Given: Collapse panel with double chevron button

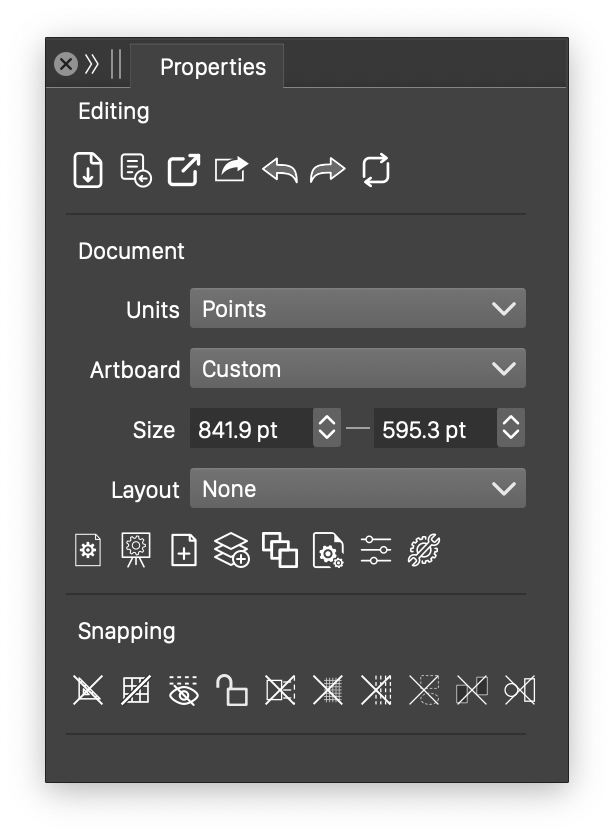Looking at the screenshot, I should pyautogui.click(x=92, y=65).
